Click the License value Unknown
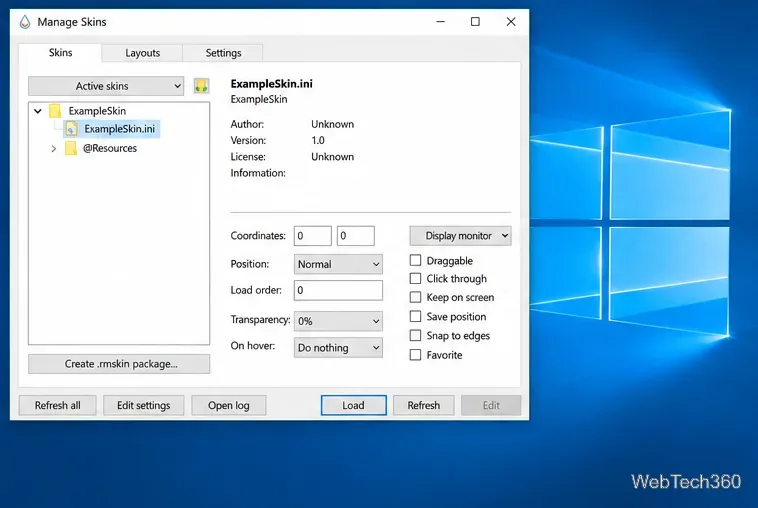758x508 pixels. (333, 157)
